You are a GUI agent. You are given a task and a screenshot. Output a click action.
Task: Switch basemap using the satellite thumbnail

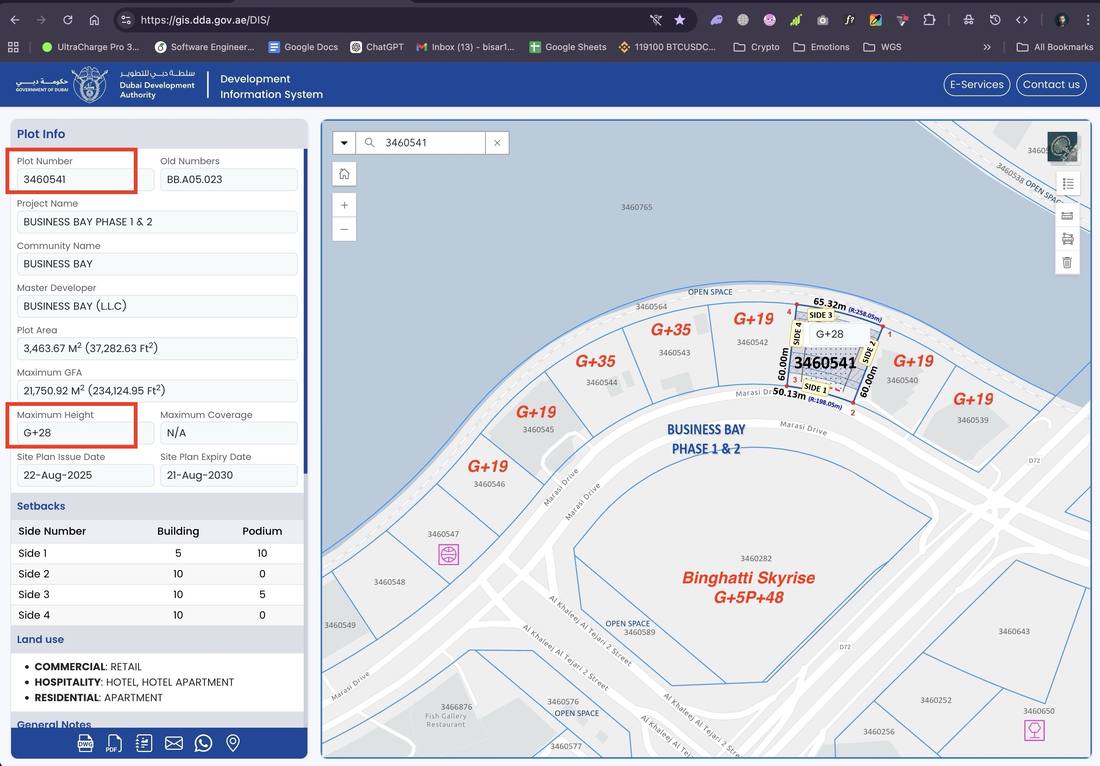pos(1062,147)
